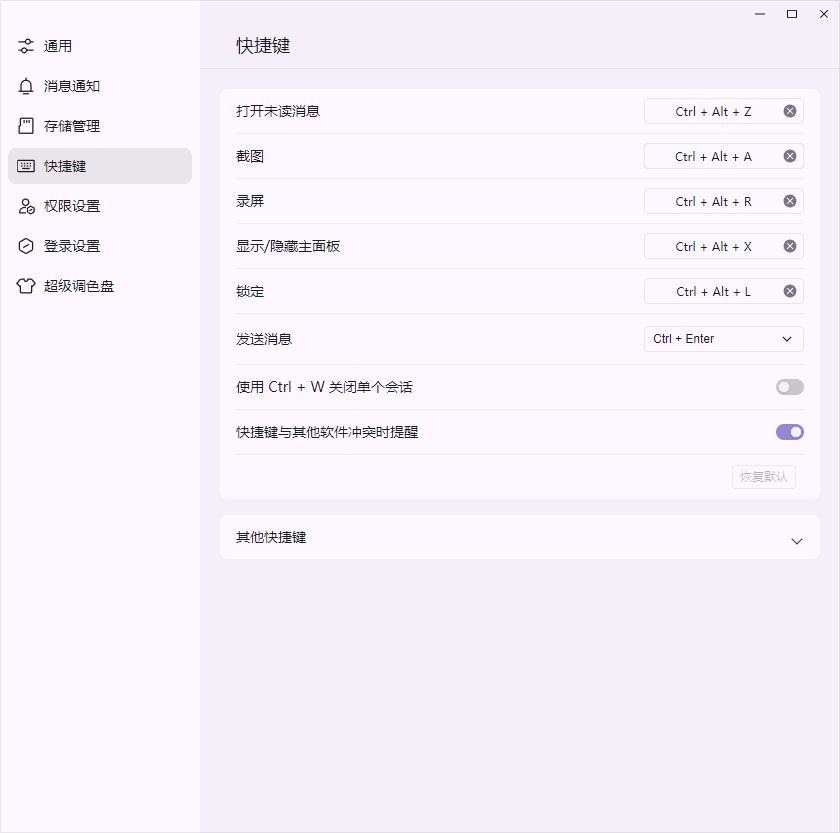
Task: Click the 恢复默认 button
Action: coord(763,477)
